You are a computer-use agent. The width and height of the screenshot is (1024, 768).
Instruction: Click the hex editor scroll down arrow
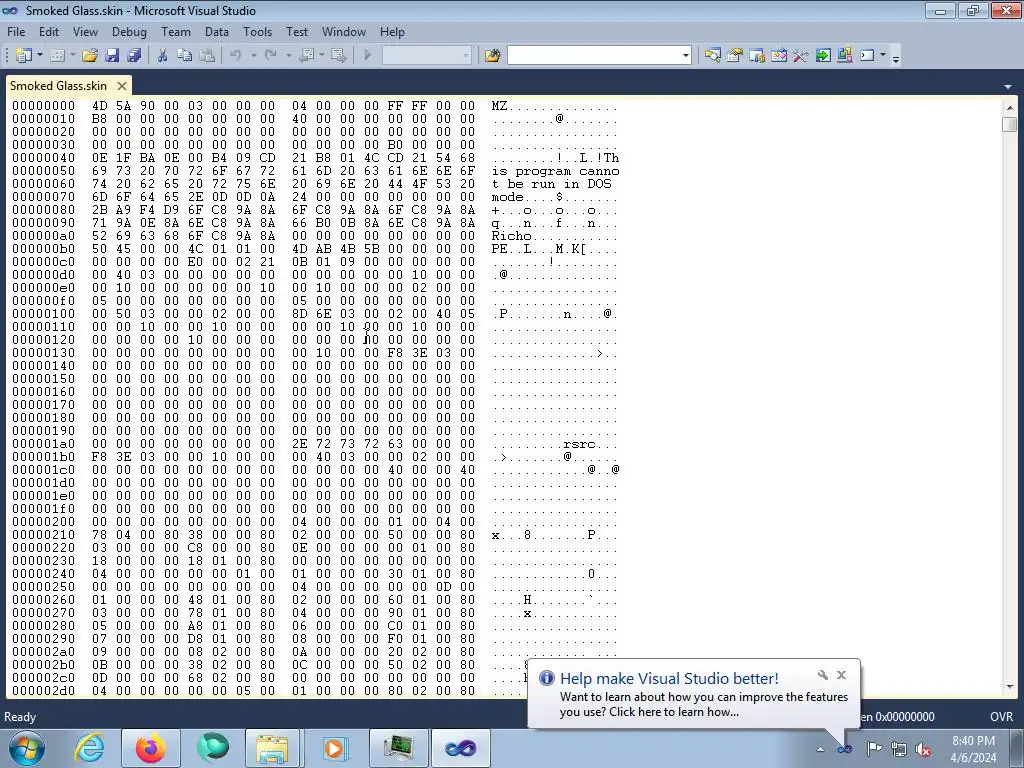pyautogui.click(x=1010, y=687)
